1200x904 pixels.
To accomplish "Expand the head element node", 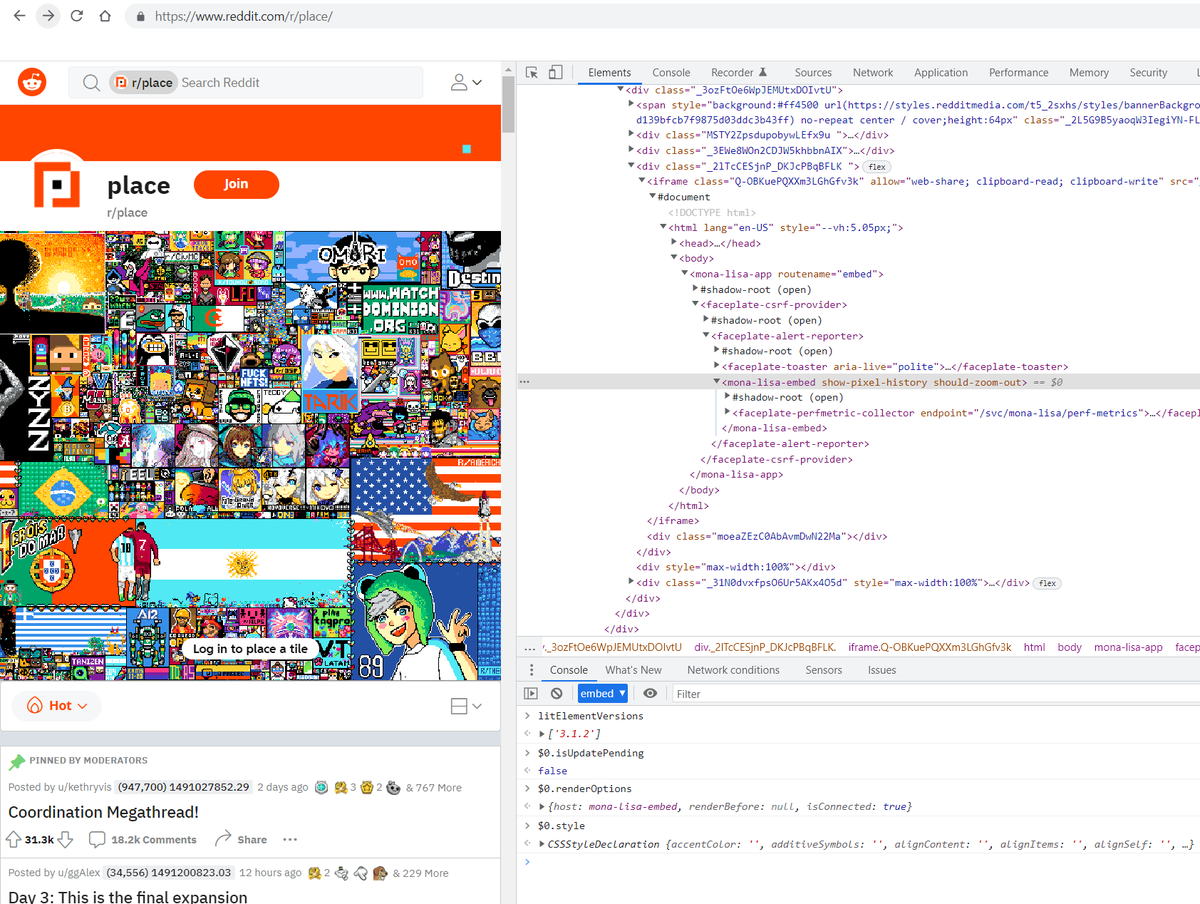I will tap(674, 243).
